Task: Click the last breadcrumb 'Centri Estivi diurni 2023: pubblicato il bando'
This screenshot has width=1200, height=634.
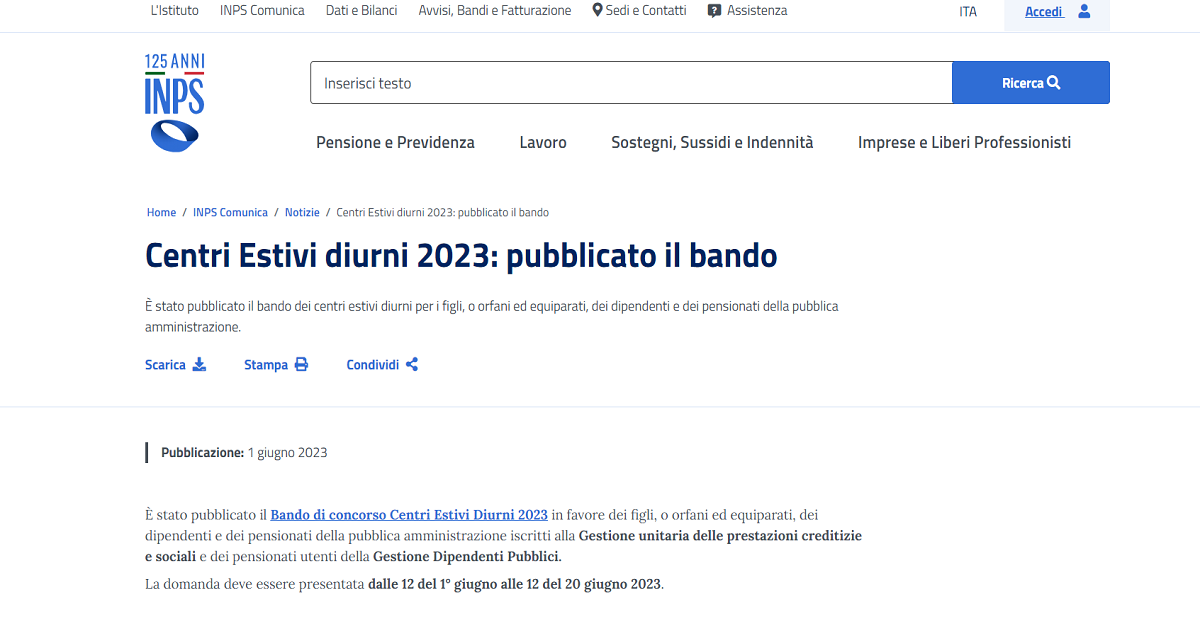Action: 442,212
